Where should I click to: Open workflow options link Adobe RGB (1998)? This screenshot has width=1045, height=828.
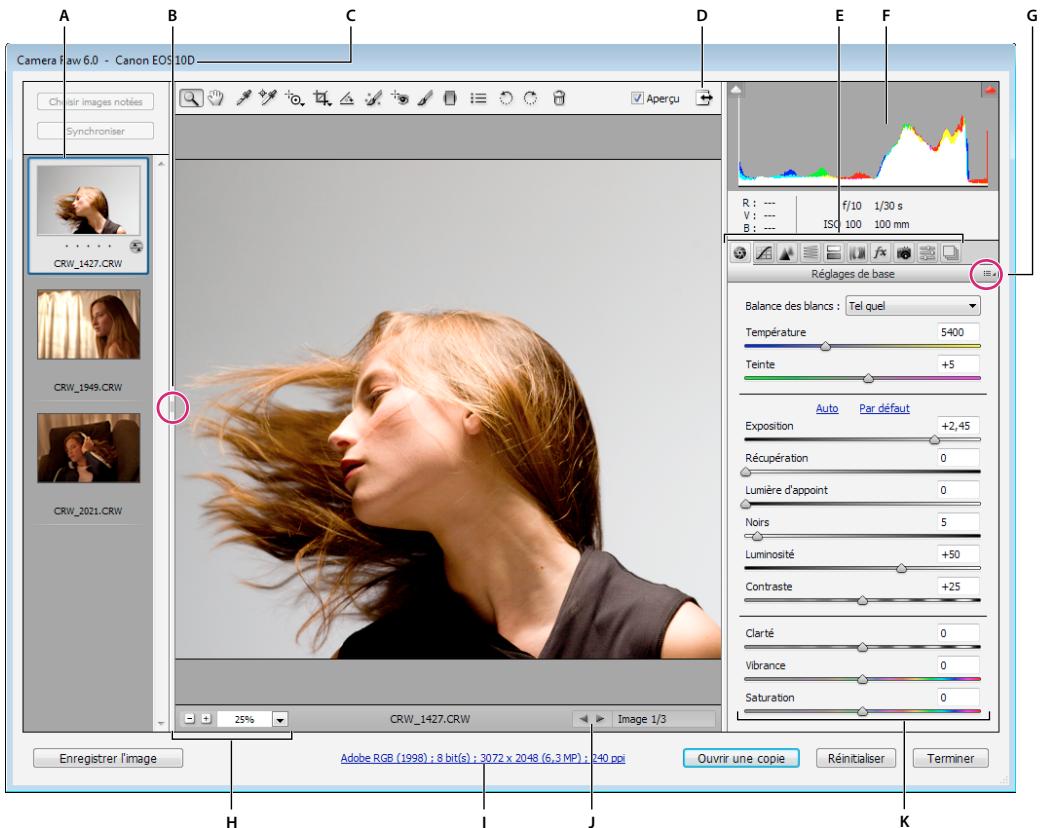point(483,758)
